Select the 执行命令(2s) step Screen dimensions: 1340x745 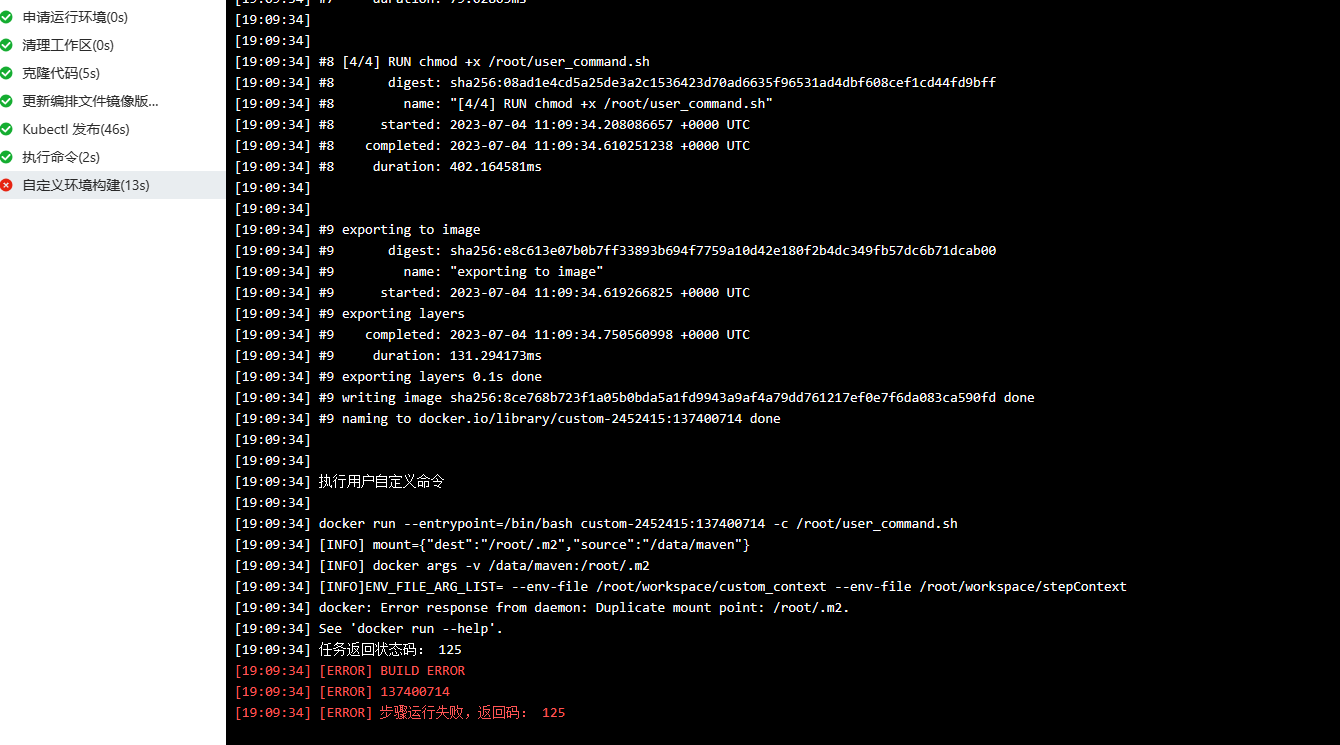(x=113, y=157)
